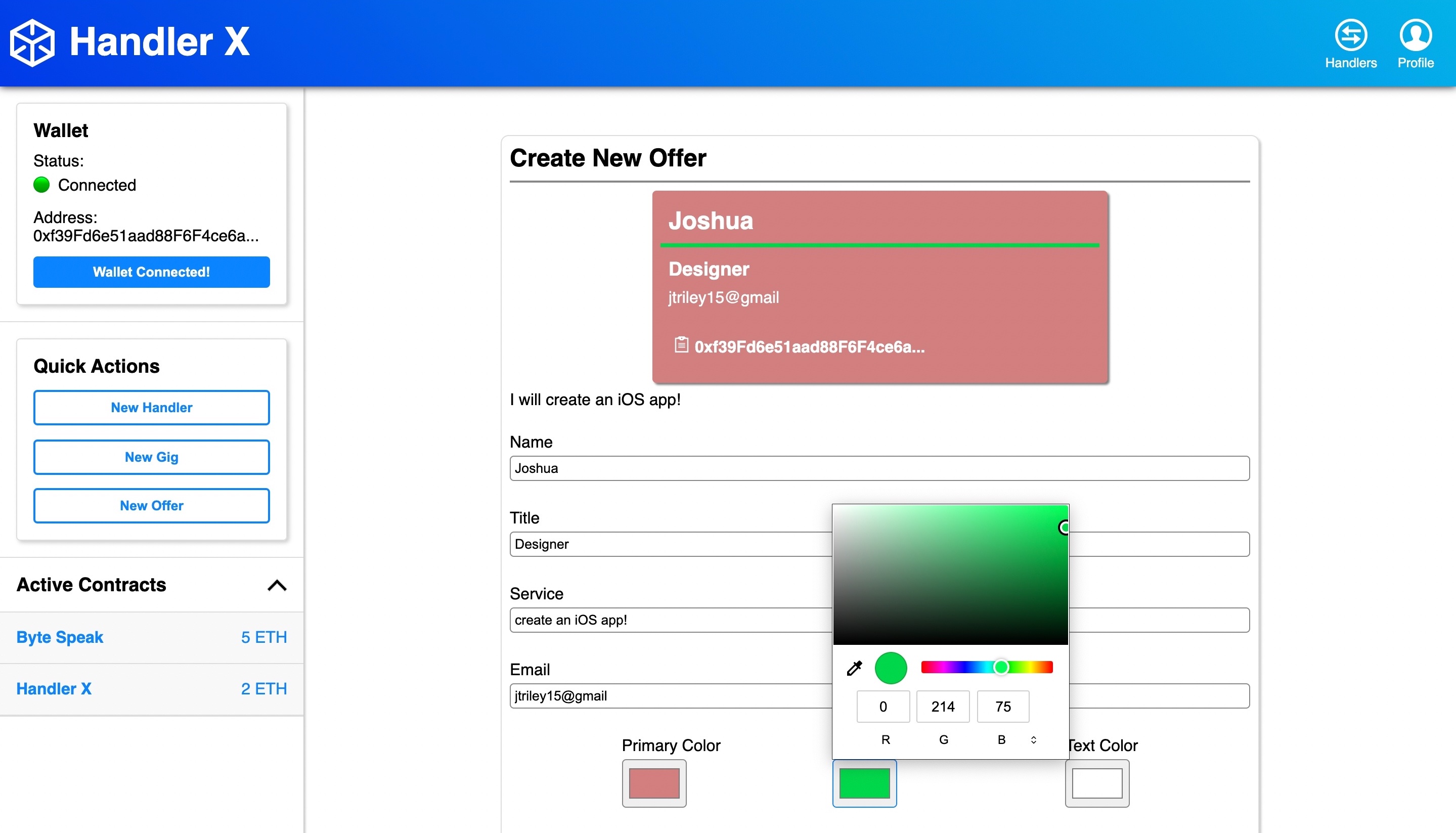Activate the eyedropper tool in color picker

coord(854,668)
